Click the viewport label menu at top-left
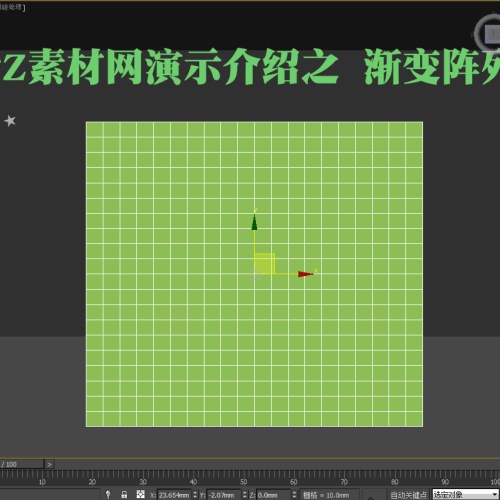 12,7
